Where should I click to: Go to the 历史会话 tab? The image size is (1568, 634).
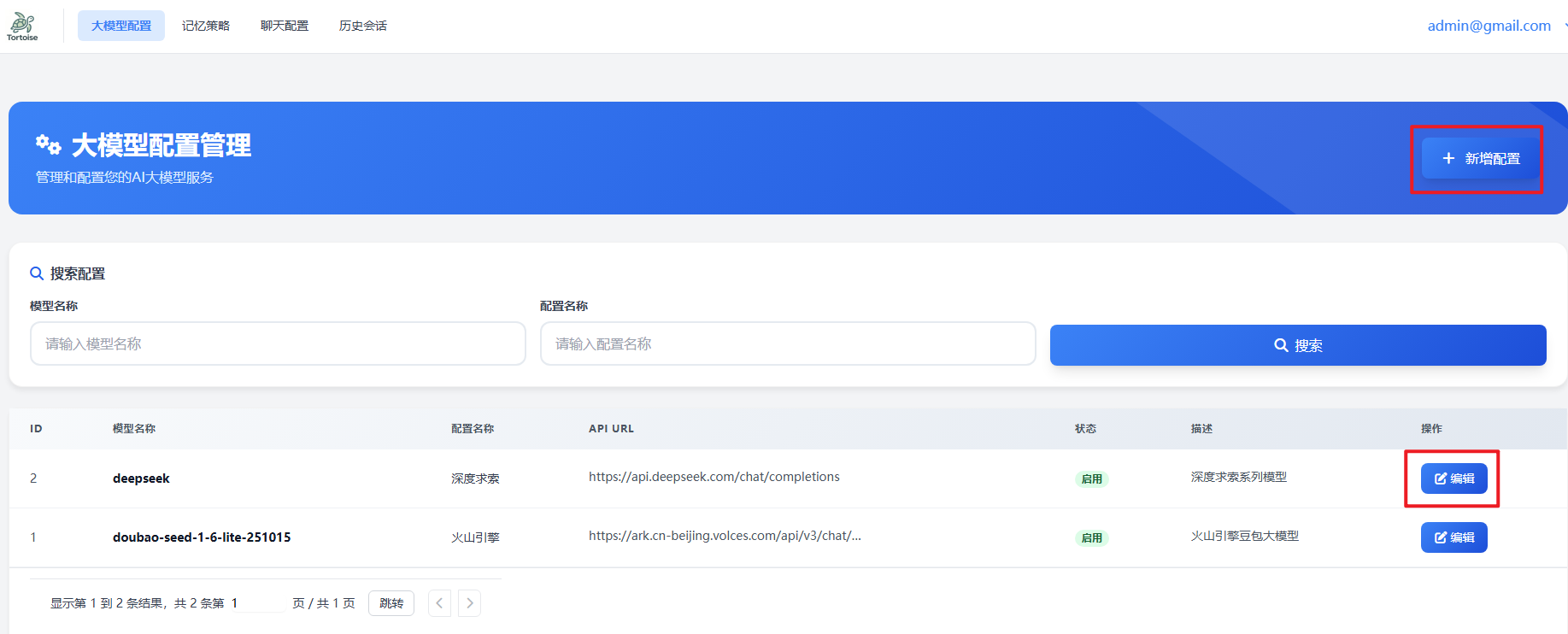coord(363,26)
